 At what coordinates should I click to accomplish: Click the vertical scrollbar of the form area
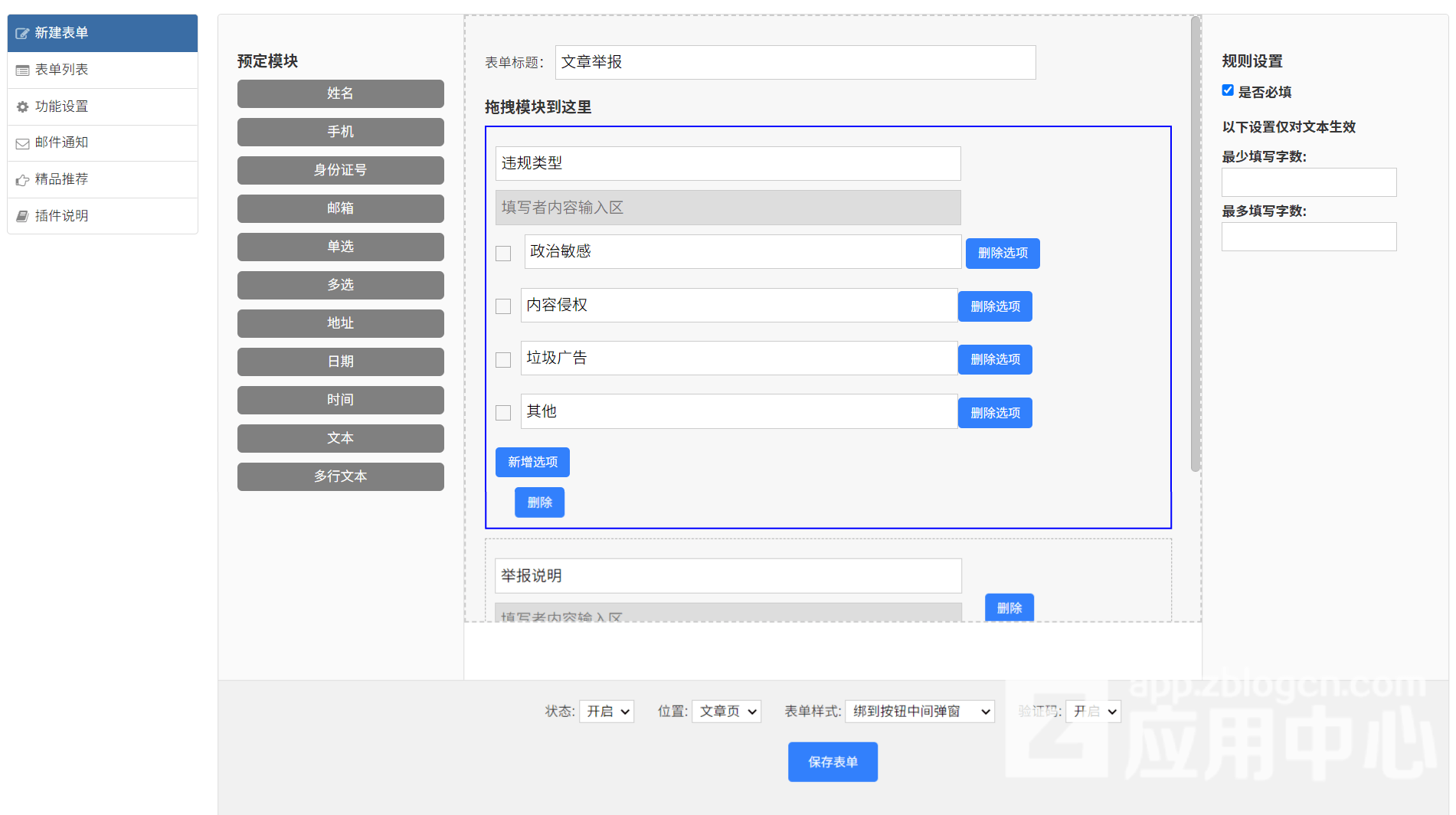[x=1195, y=245]
